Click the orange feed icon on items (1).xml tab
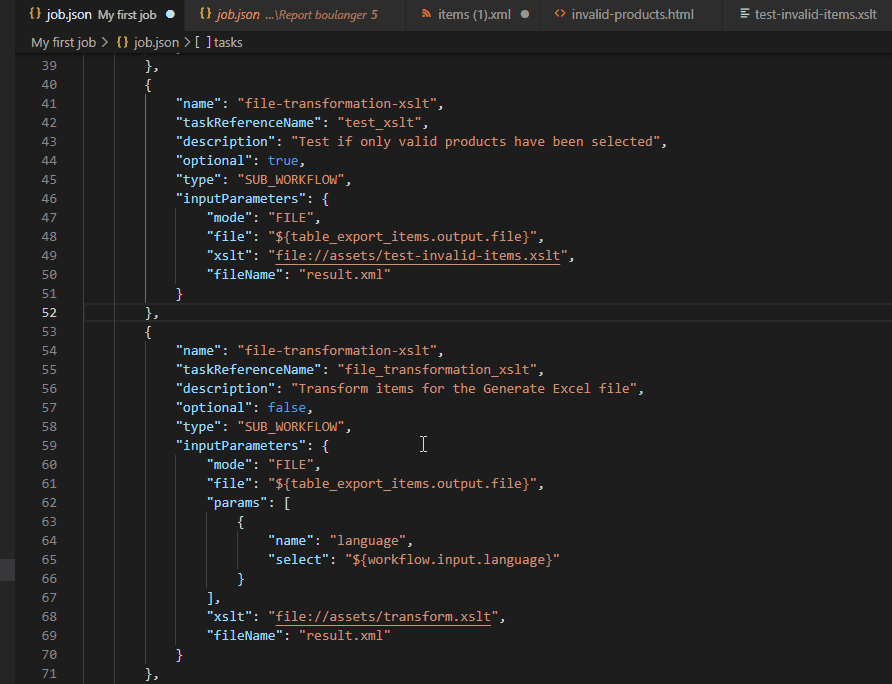The height and width of the screenshot is (684, 892). click(427, 15)
